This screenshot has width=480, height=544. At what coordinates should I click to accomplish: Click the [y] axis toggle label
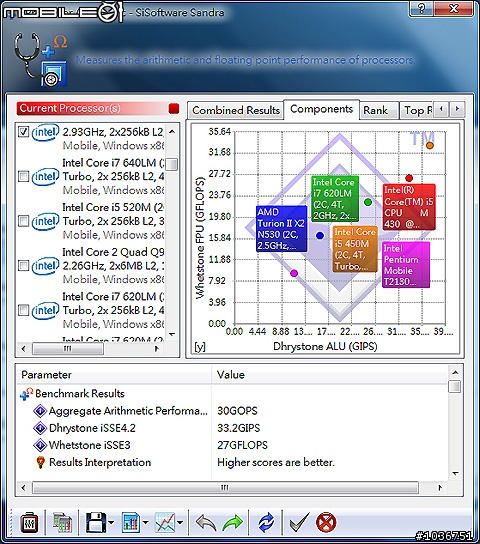(x=199, y=347)
